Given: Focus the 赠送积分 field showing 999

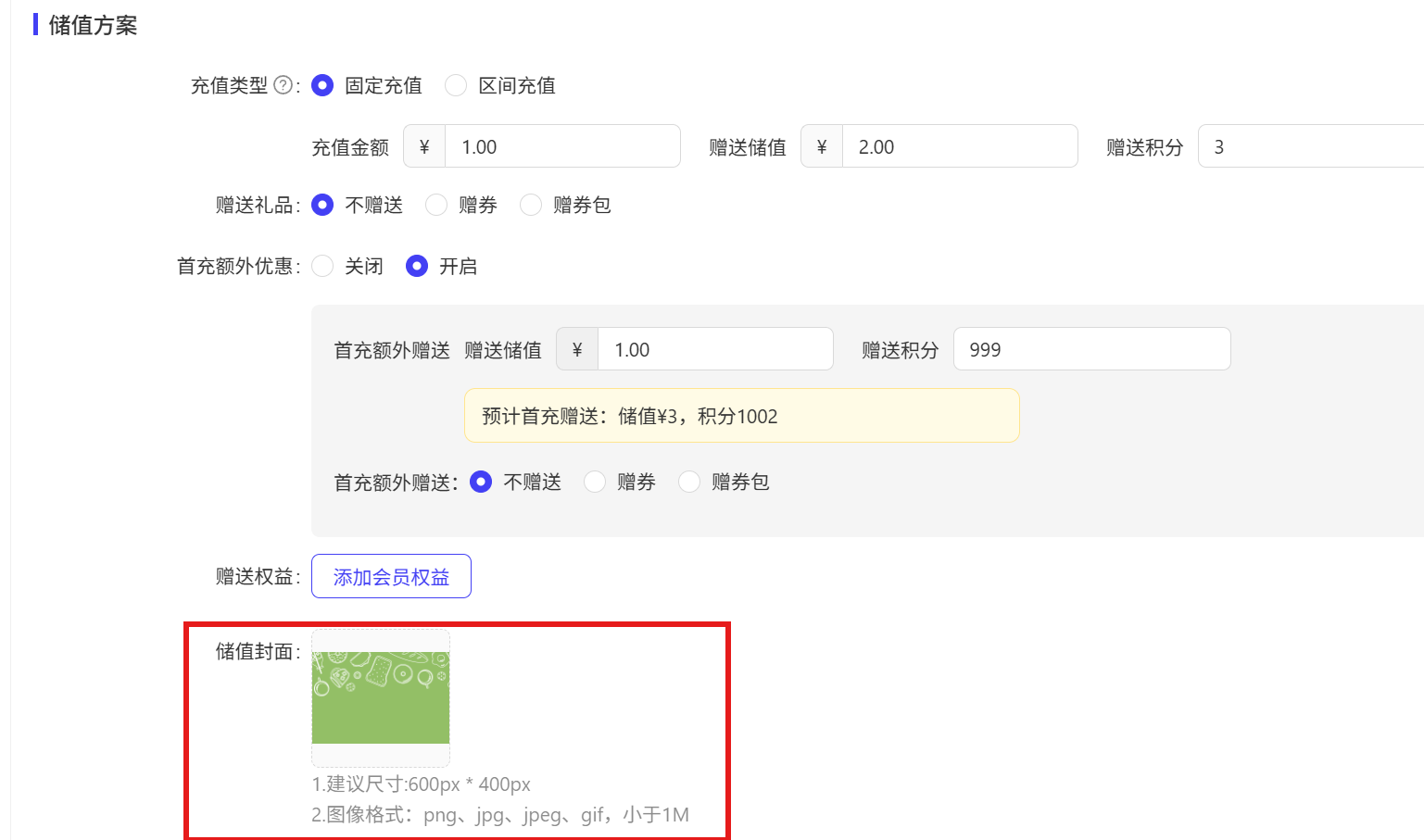Looking at the screenshot, I should 1091,349.
